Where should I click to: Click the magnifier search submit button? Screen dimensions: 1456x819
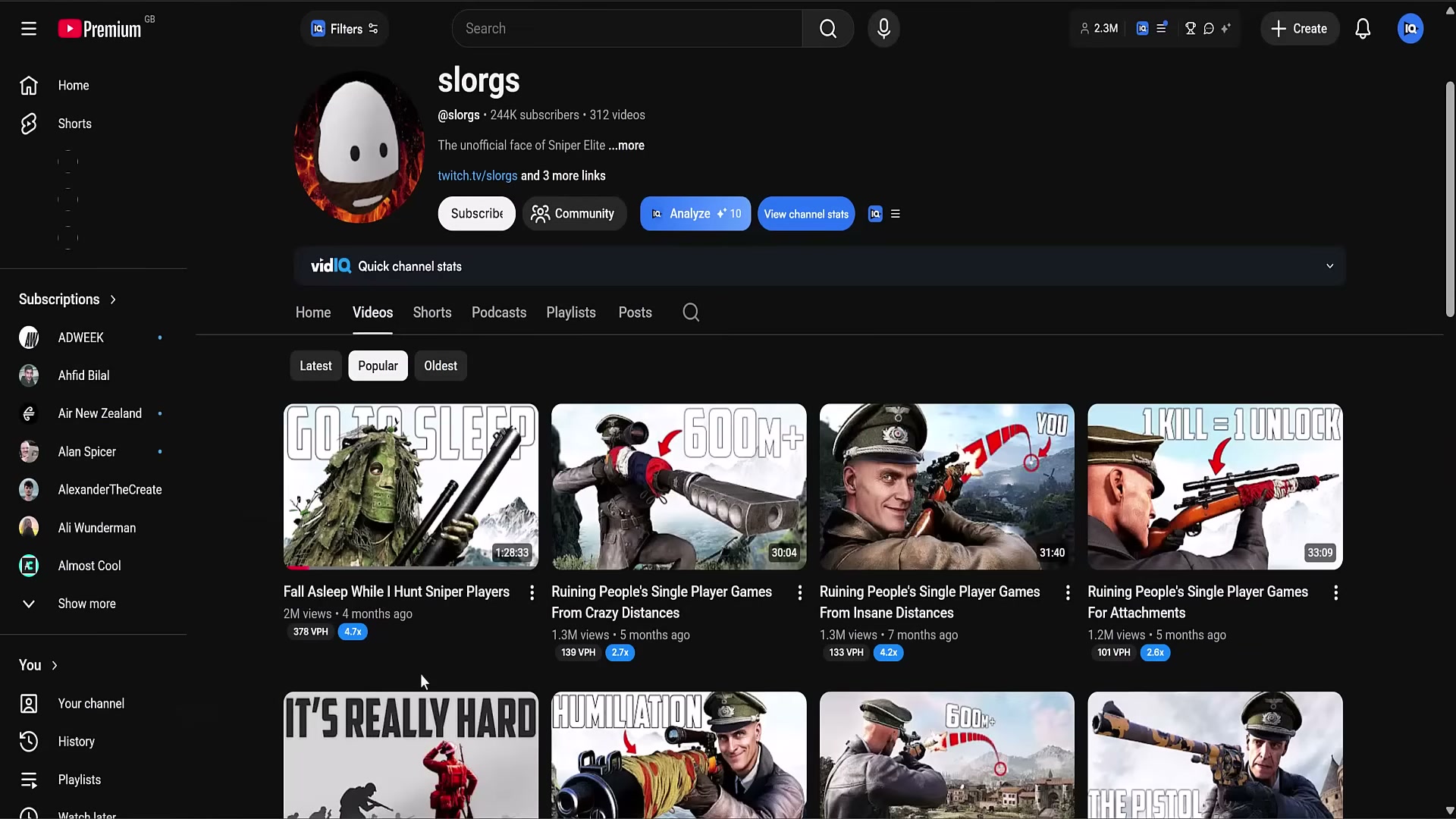(x=828, y=29)
